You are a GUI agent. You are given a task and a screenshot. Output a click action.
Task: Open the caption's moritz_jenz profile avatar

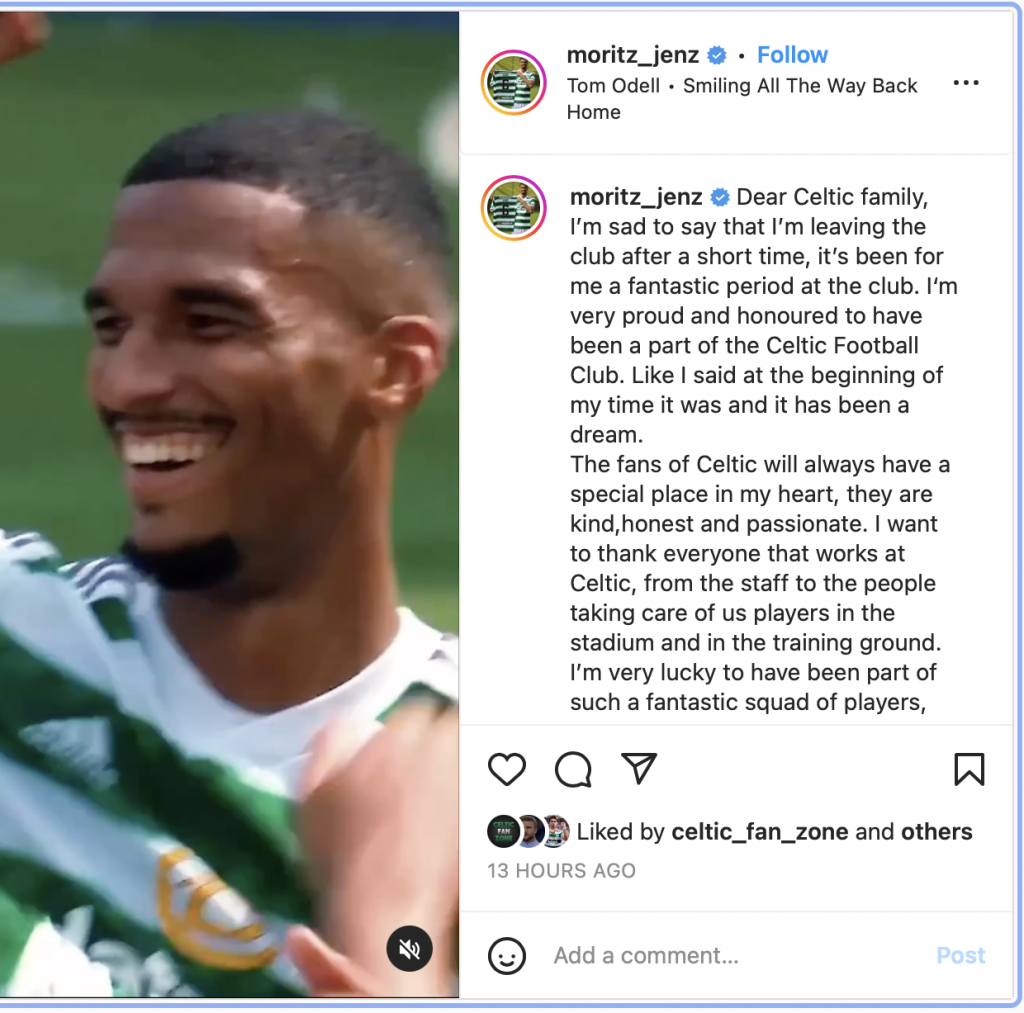[x=513, y=208]
